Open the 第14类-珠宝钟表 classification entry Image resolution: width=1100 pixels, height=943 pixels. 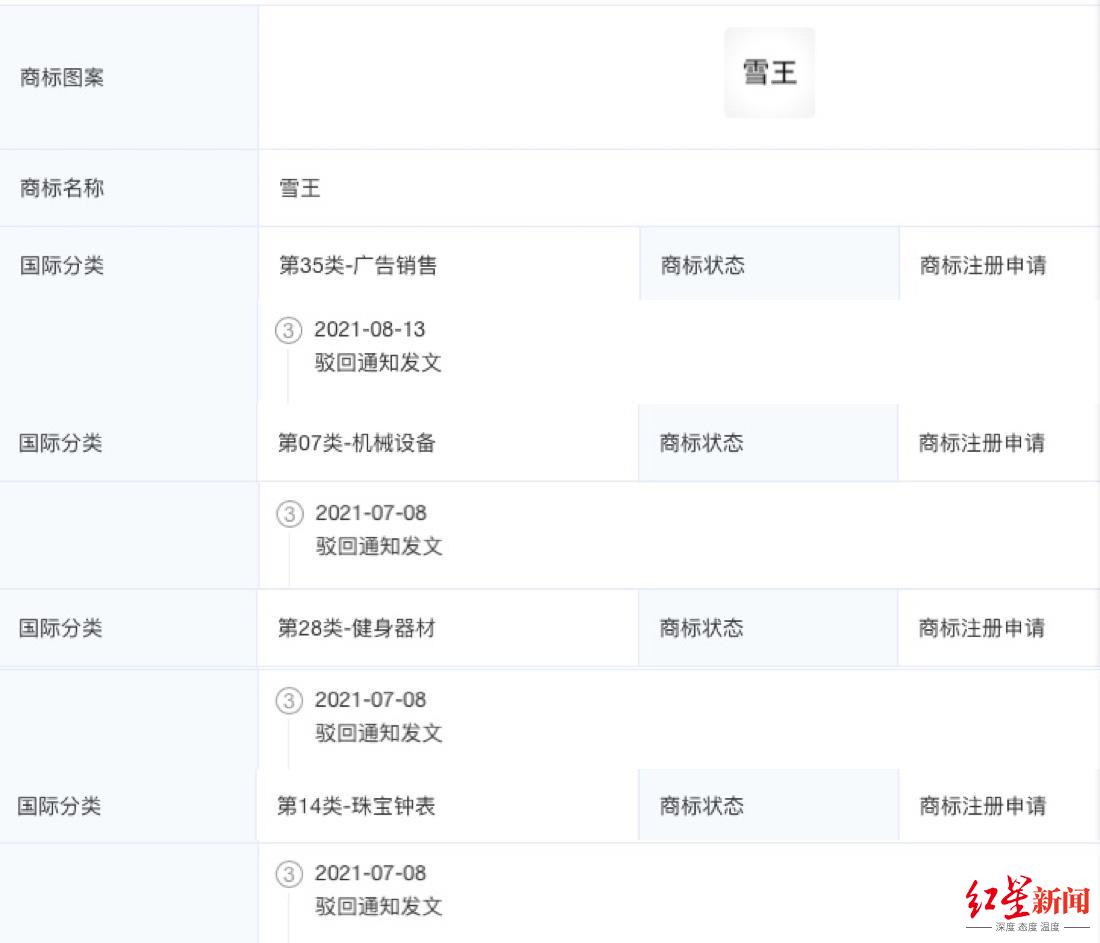pos(356,806)
